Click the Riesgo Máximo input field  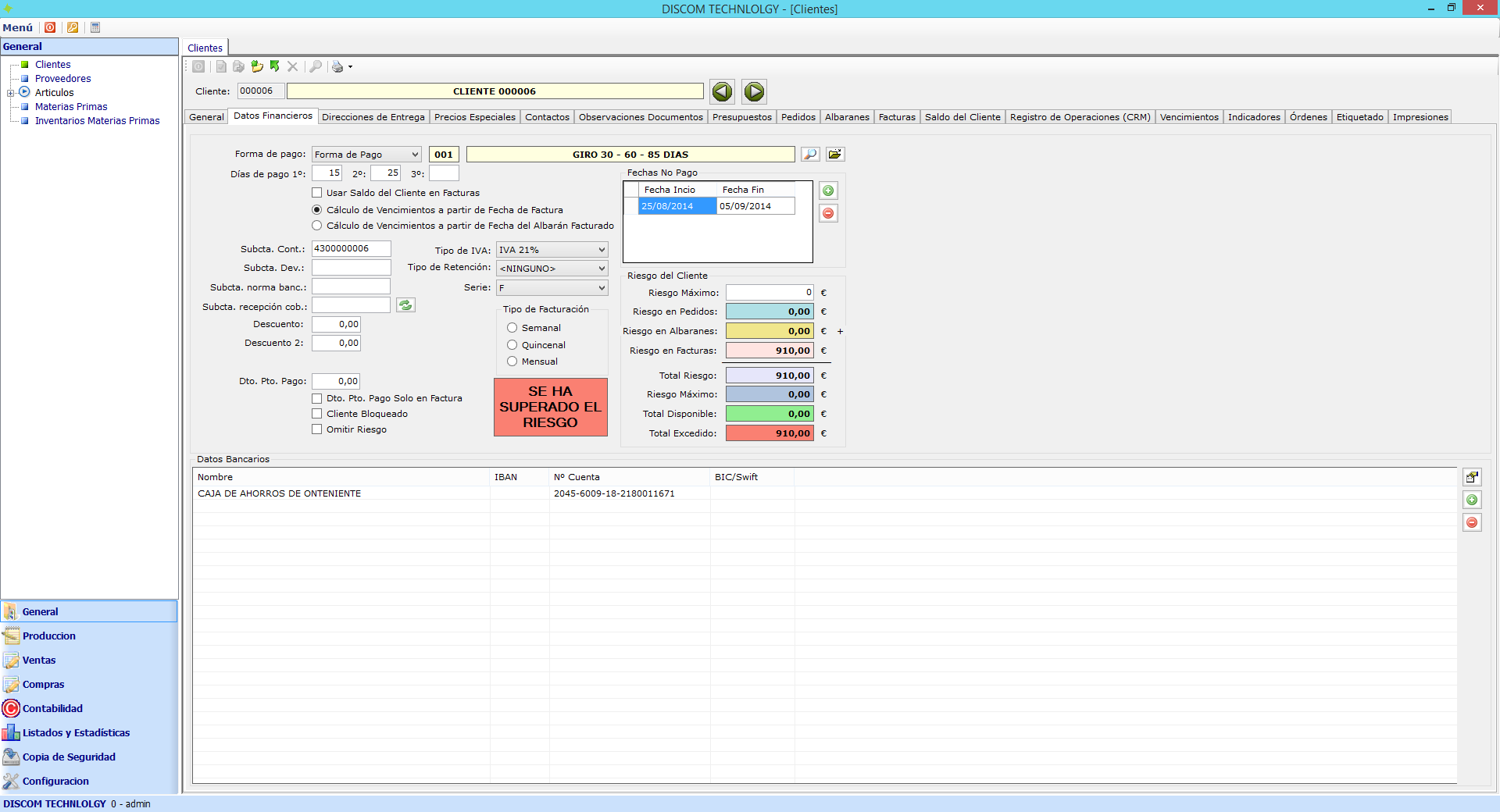[x=770, y=293]
